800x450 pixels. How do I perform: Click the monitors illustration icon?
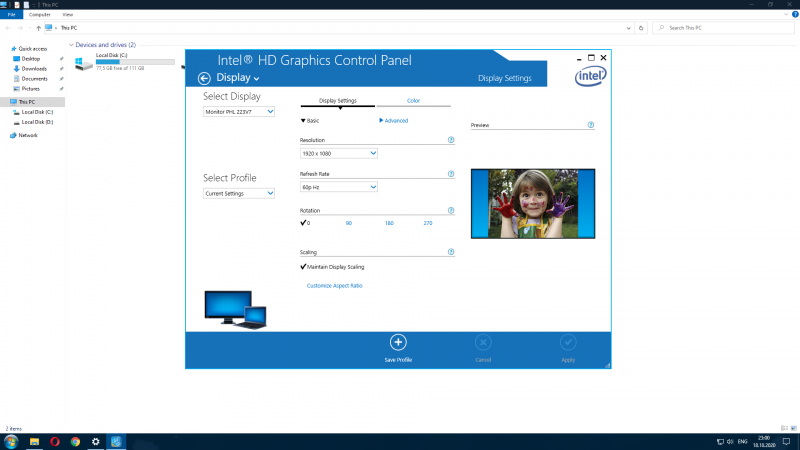coord(235,310)
